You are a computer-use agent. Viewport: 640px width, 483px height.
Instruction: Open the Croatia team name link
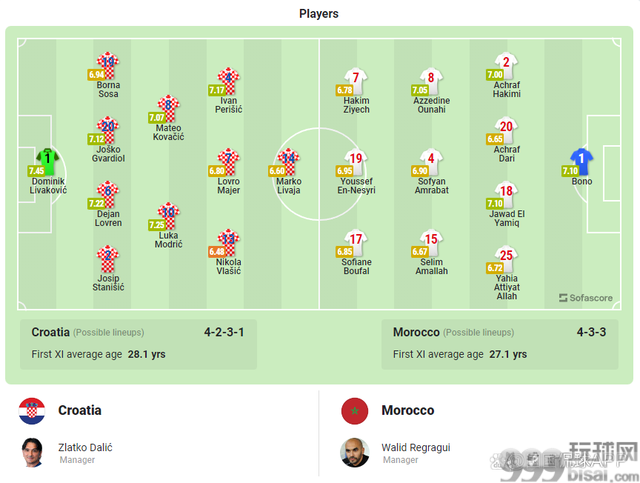point(80,410)
